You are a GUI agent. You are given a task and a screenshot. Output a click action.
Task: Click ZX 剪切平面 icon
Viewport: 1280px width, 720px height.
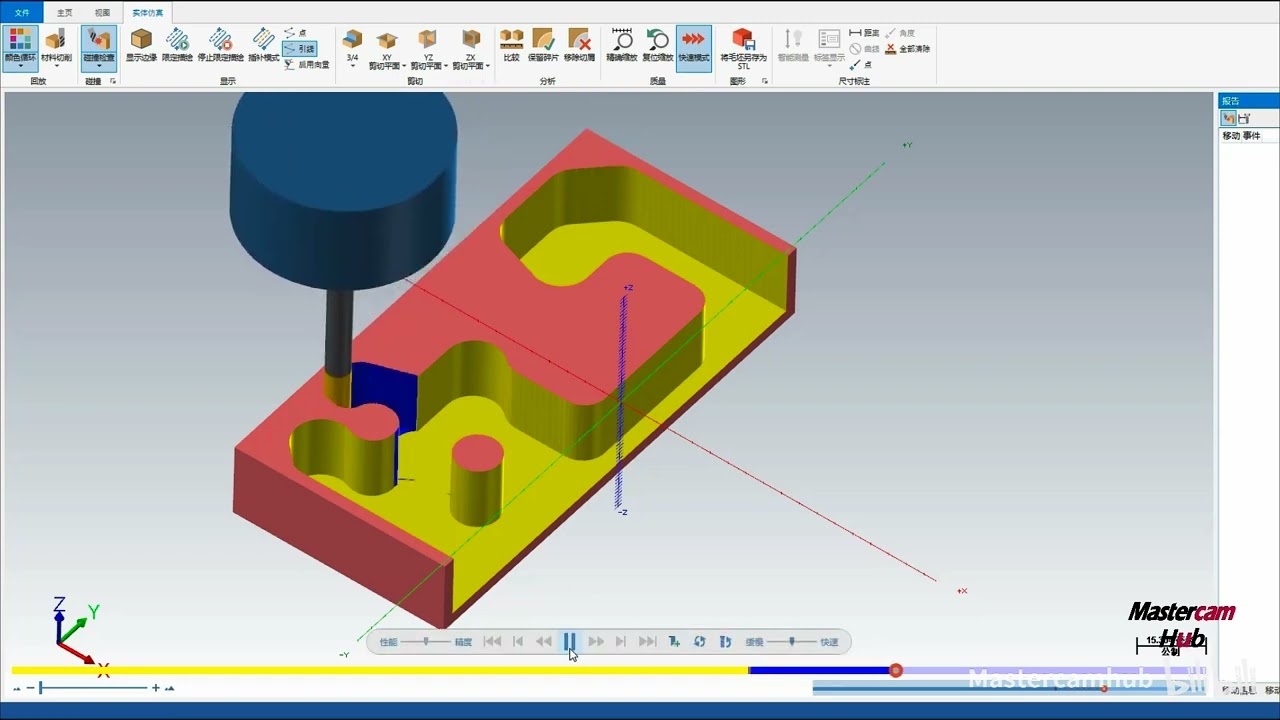point(470,41)
